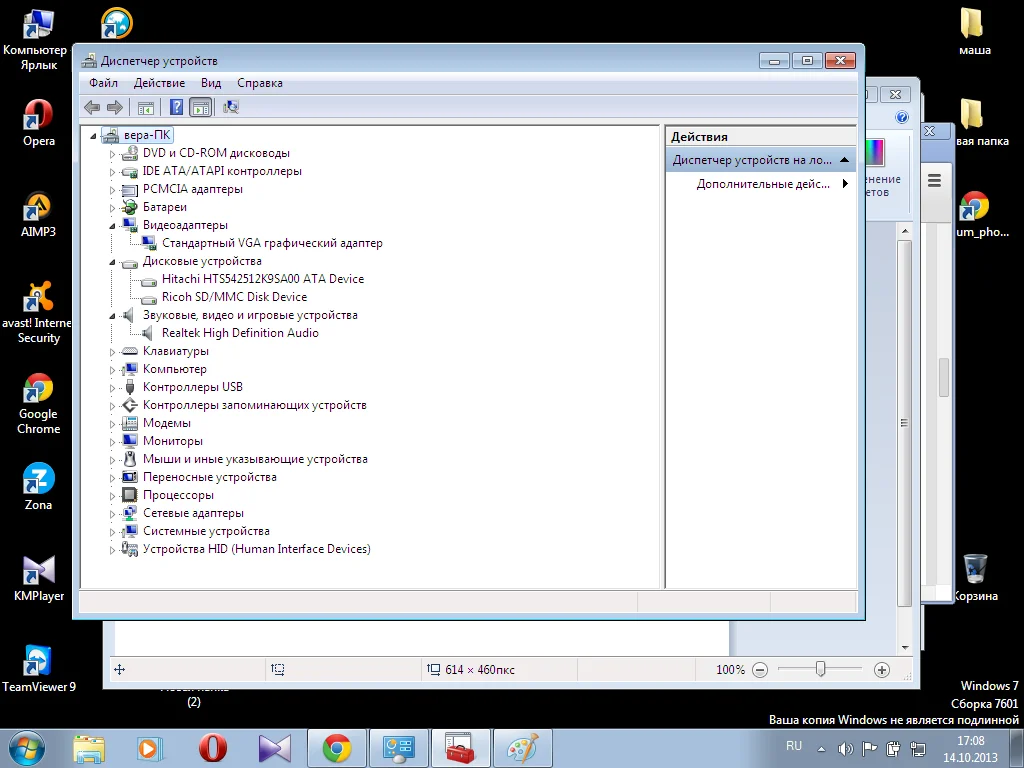Image resolution: width=1024 pixels, height=768 pixels.
Task: Select Переносные устройства entry
Action: point(210,477)
